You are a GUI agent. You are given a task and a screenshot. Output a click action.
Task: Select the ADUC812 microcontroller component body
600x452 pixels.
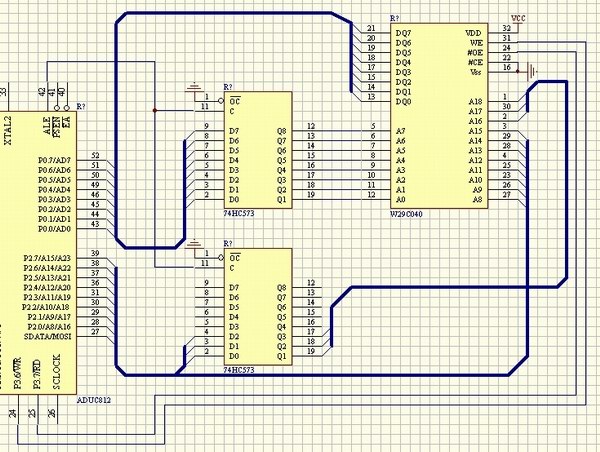pyautogui.click(x=38, y=253)
